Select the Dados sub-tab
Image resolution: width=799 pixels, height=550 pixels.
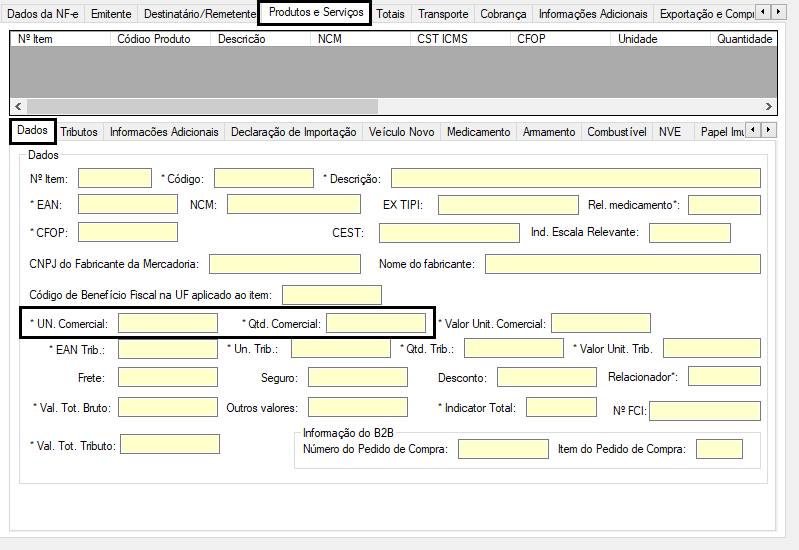(32, 130)
